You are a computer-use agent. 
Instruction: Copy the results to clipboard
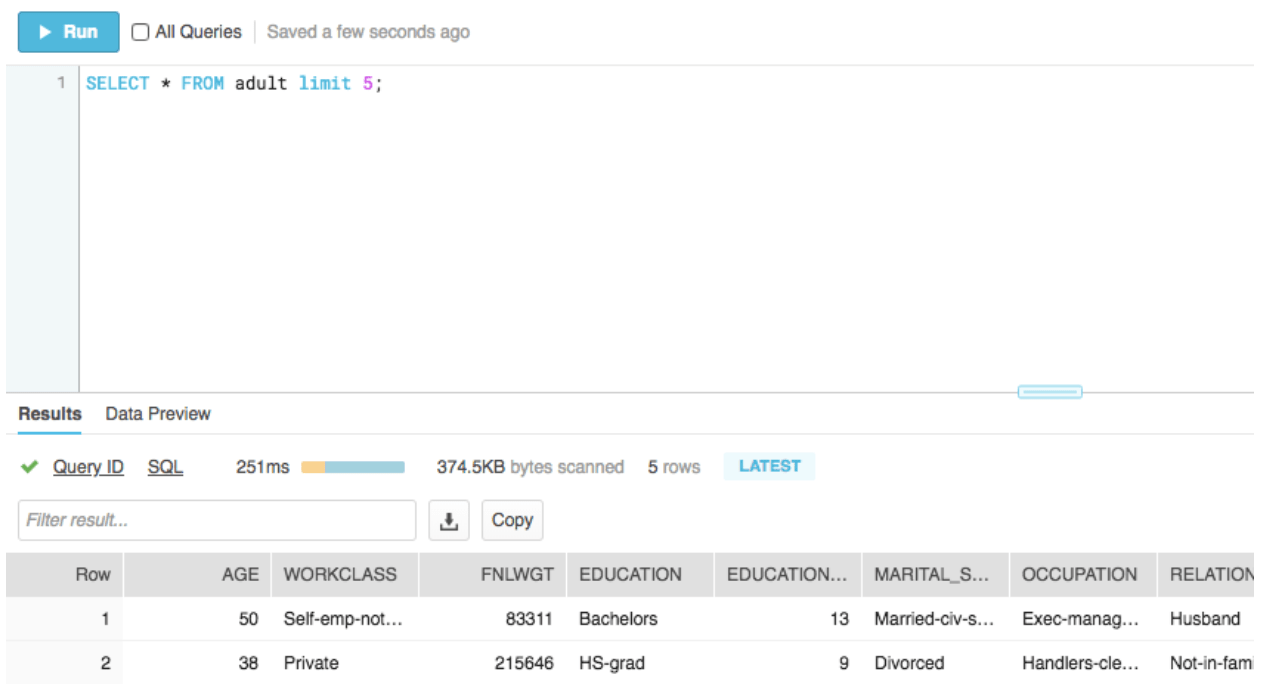(x=512, y=520)
